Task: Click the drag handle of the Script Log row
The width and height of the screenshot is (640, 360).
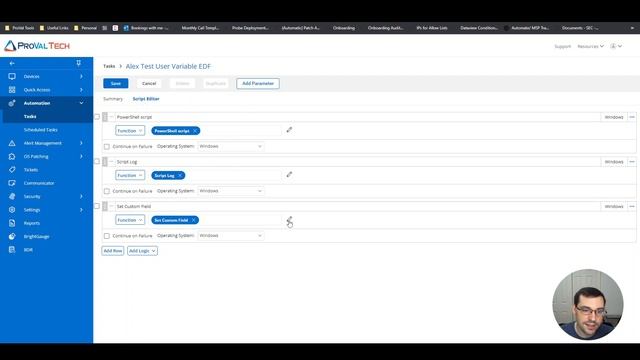Action: pos(105,162)
